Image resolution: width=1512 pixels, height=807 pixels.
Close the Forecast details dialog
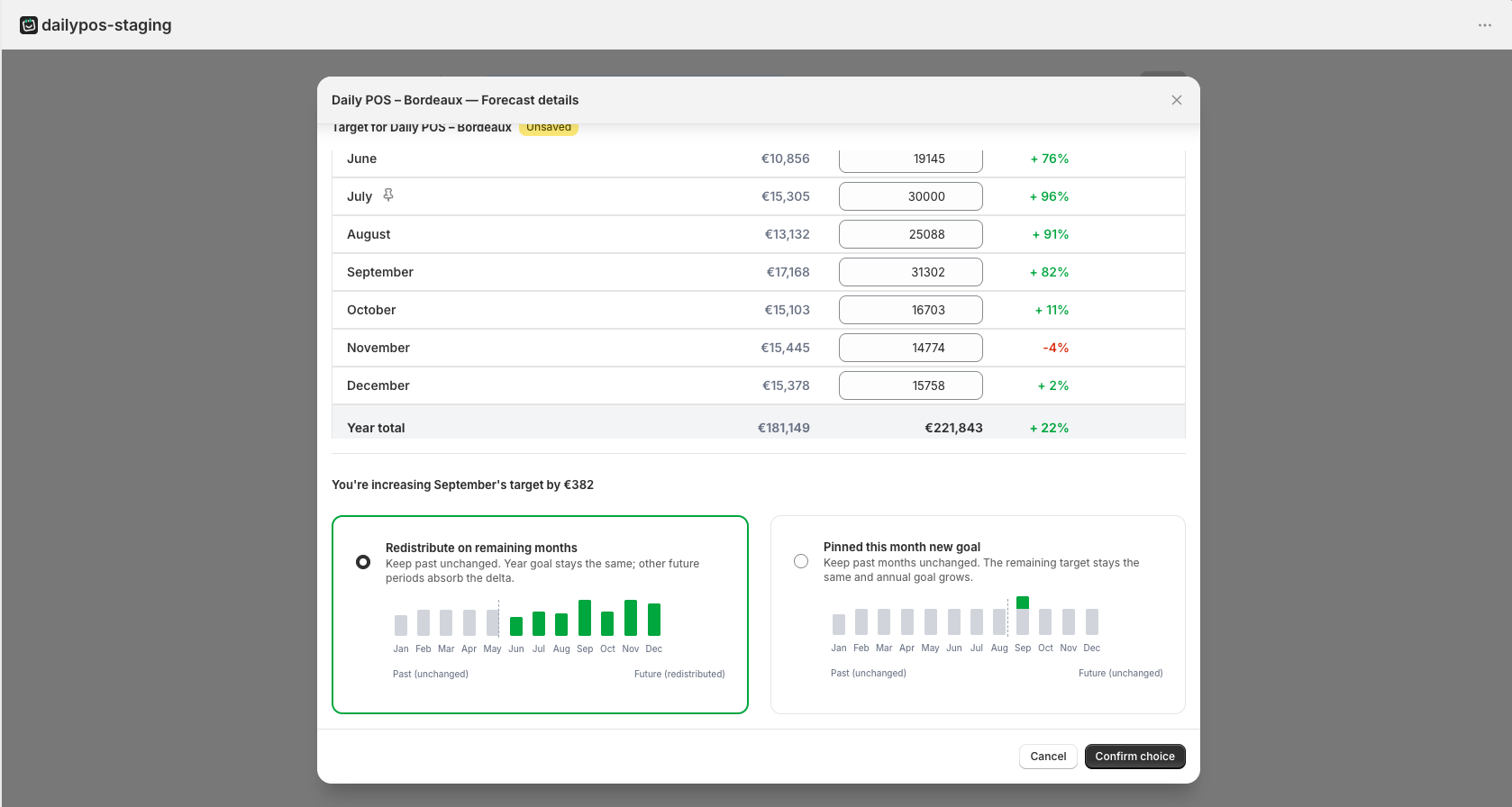1176,100
